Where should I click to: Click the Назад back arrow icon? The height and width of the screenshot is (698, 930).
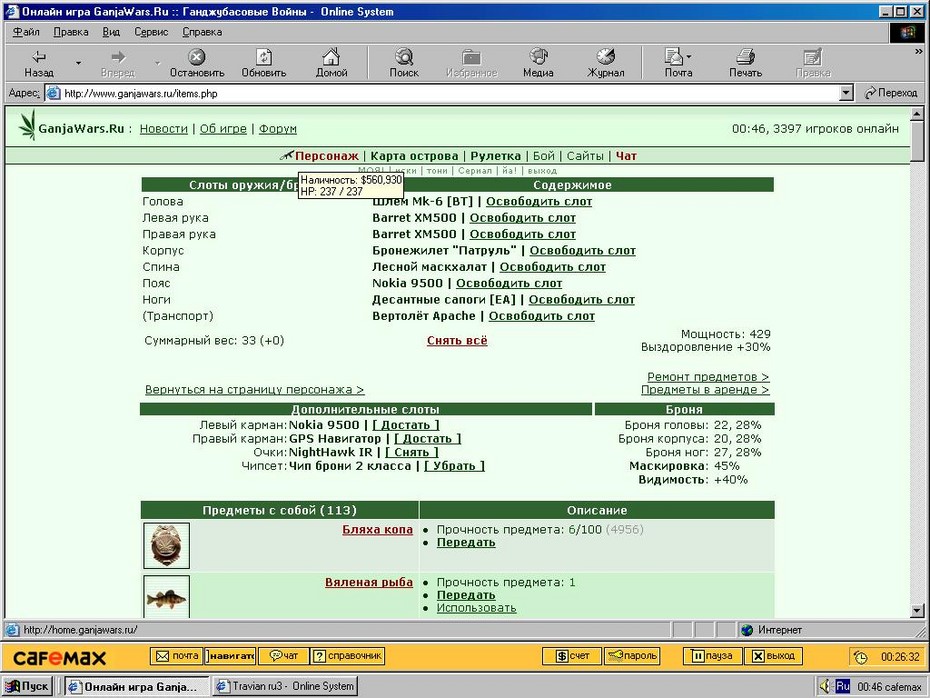click(x=39, y=57)
